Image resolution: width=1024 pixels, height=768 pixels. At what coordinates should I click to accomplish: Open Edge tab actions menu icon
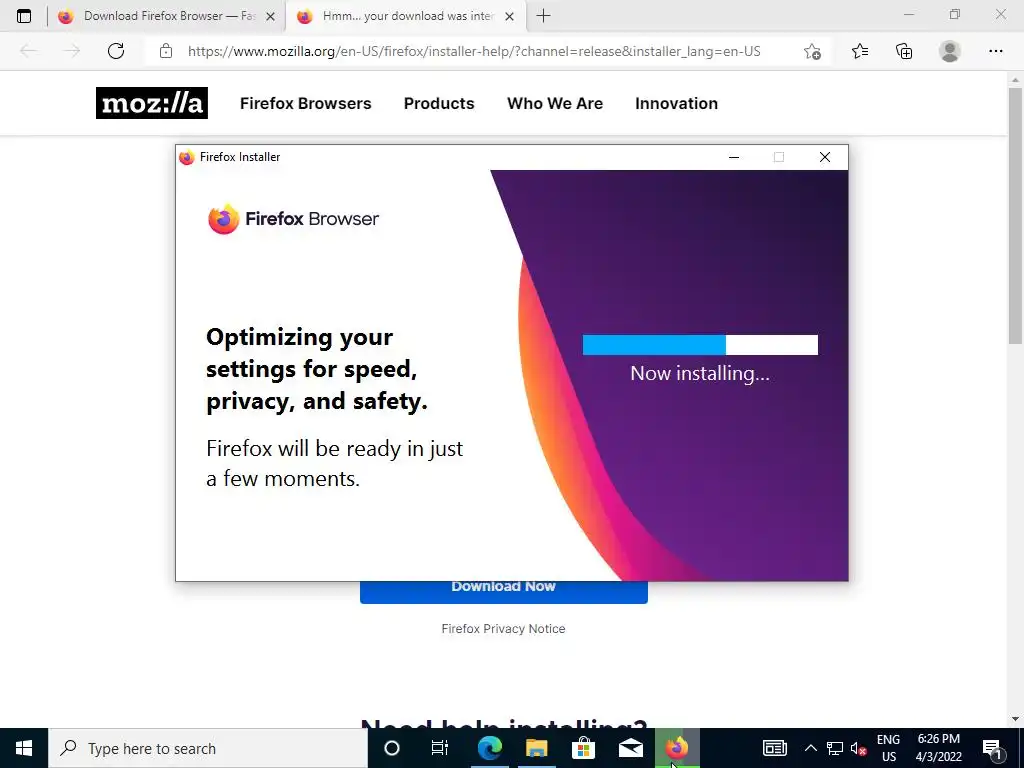(x=24, y=16)
